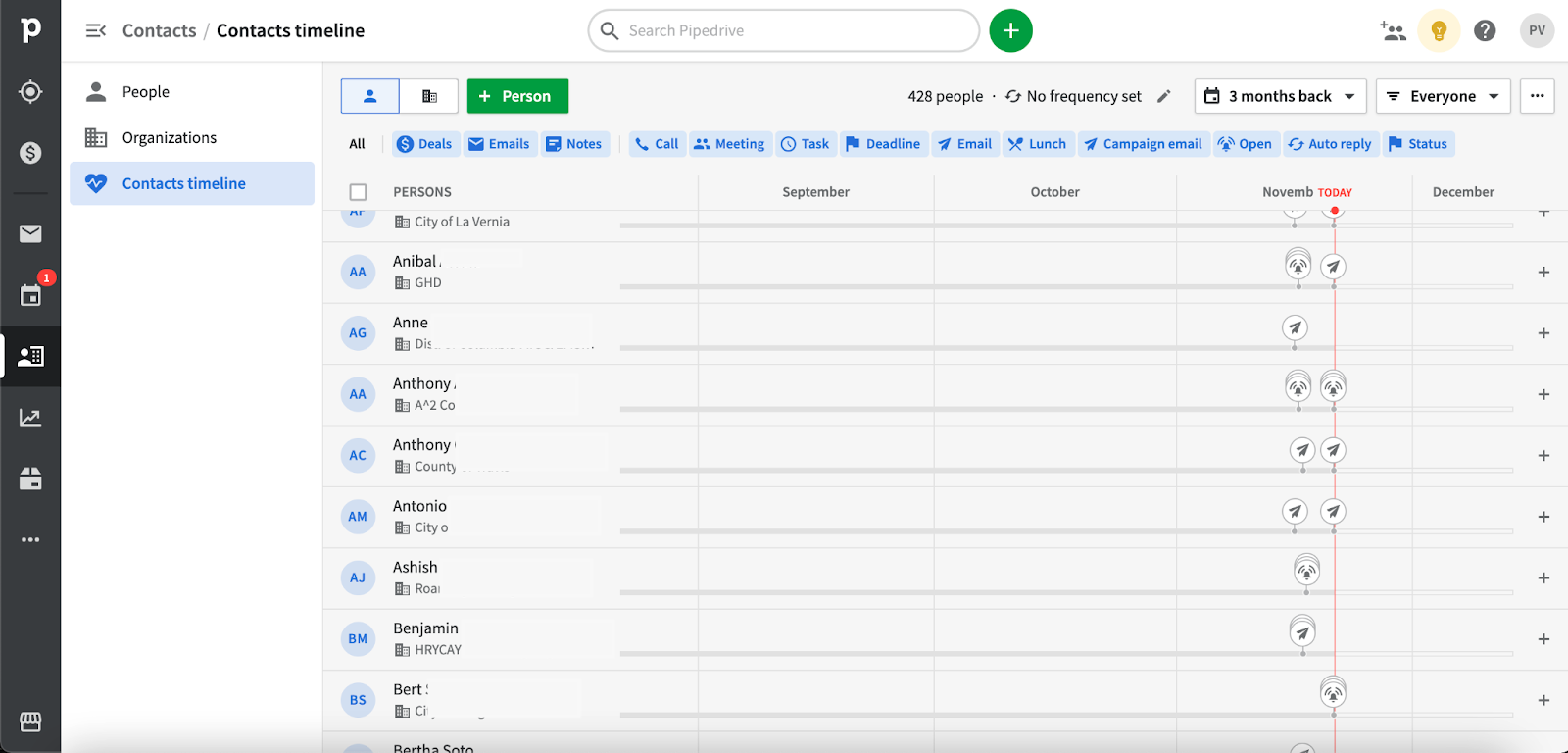1568x753 pixels.
Task: Open the Everyone owner filter dropdown
Action: pyautogui.click(x=1443, y=96)
